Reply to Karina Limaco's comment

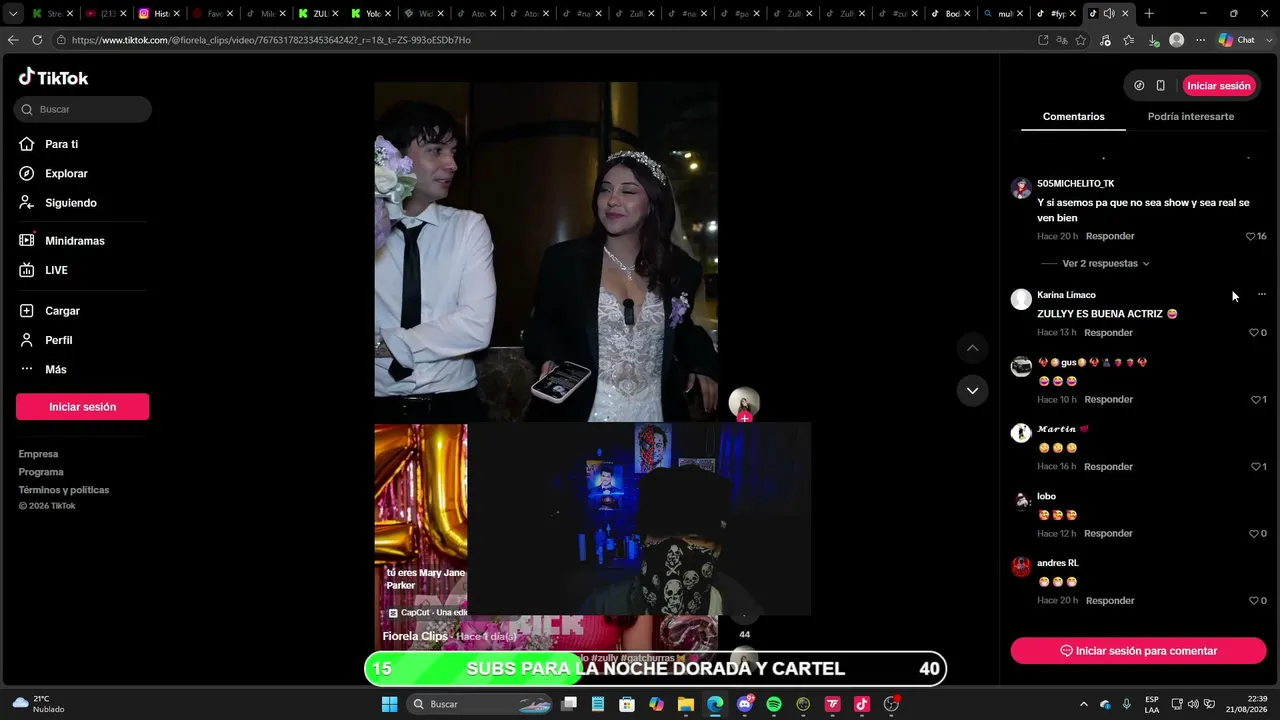click(1108, 332)
